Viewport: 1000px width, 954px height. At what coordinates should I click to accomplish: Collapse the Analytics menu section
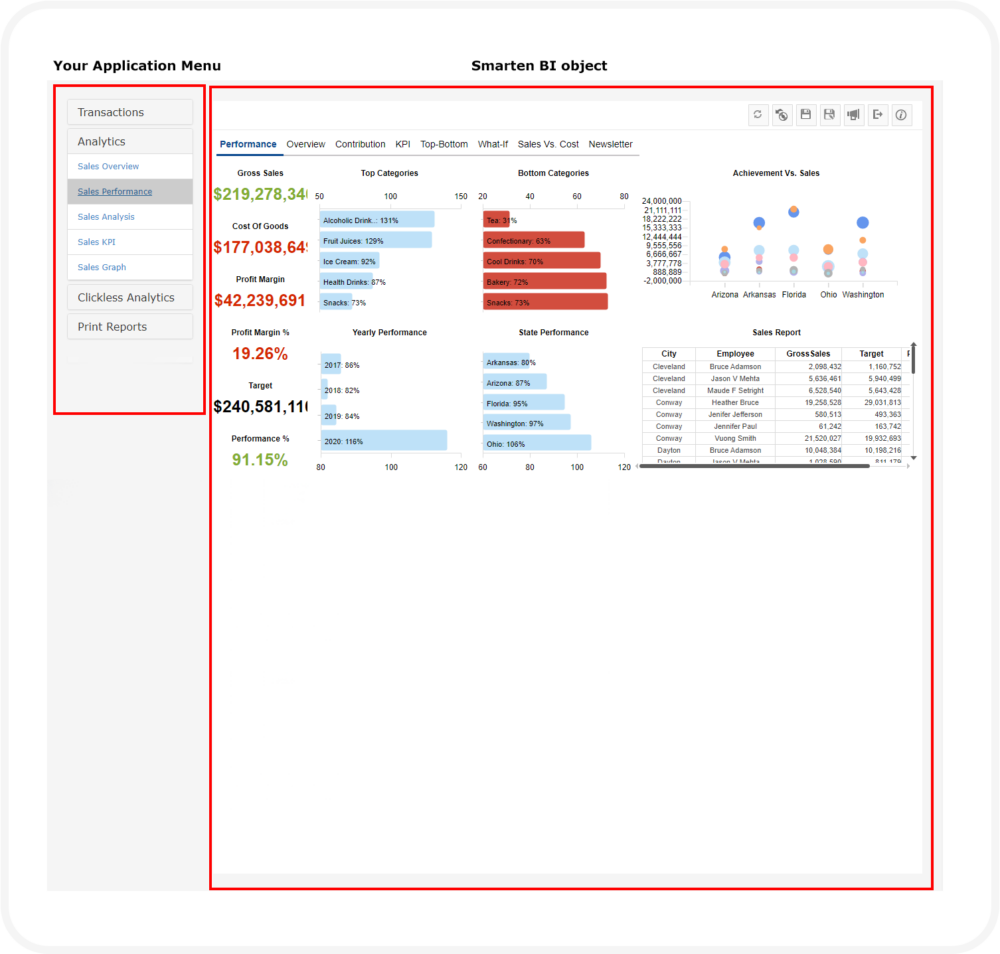[x=130, y=142]
